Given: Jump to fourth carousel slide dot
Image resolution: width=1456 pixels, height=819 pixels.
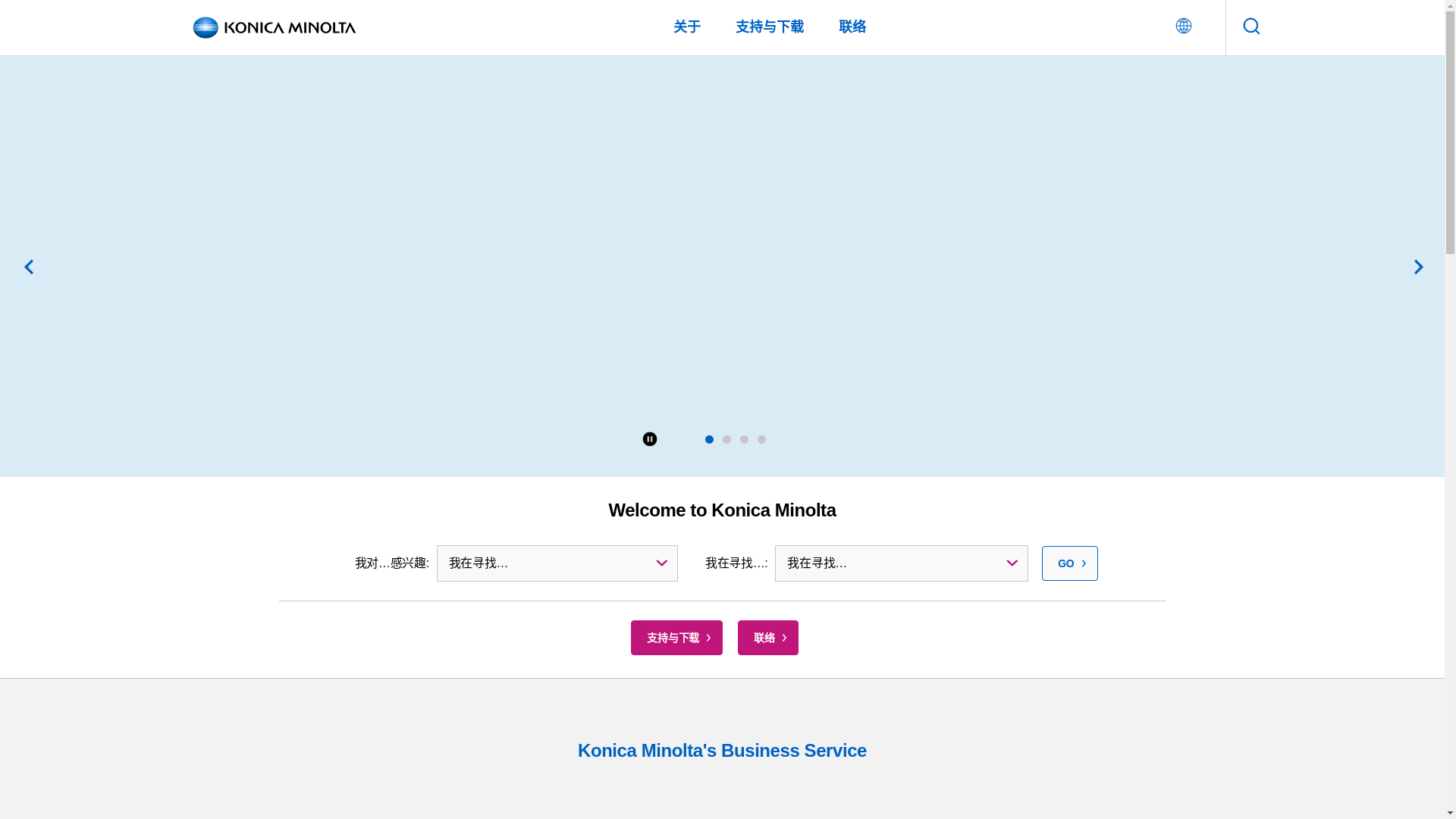Looking at the screenshot, I should 761,440.
